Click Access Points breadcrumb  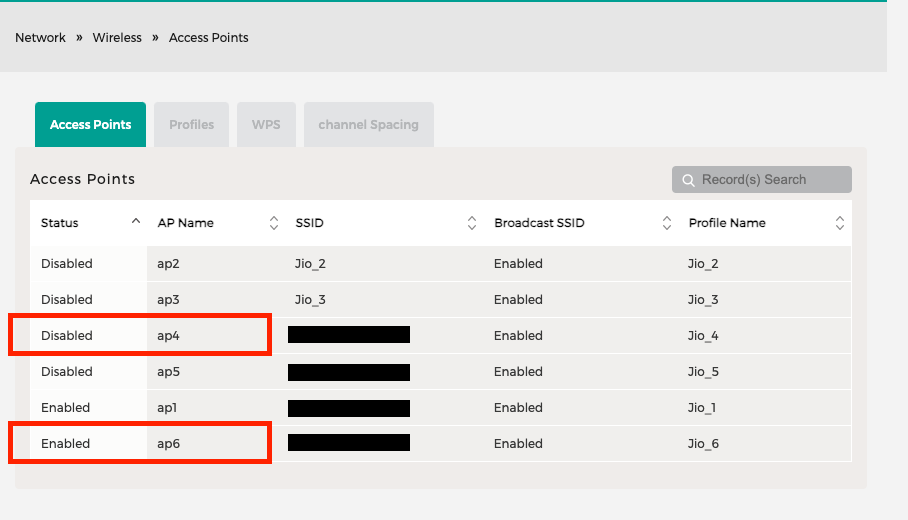pyautogui.click(x=208, y=38)
